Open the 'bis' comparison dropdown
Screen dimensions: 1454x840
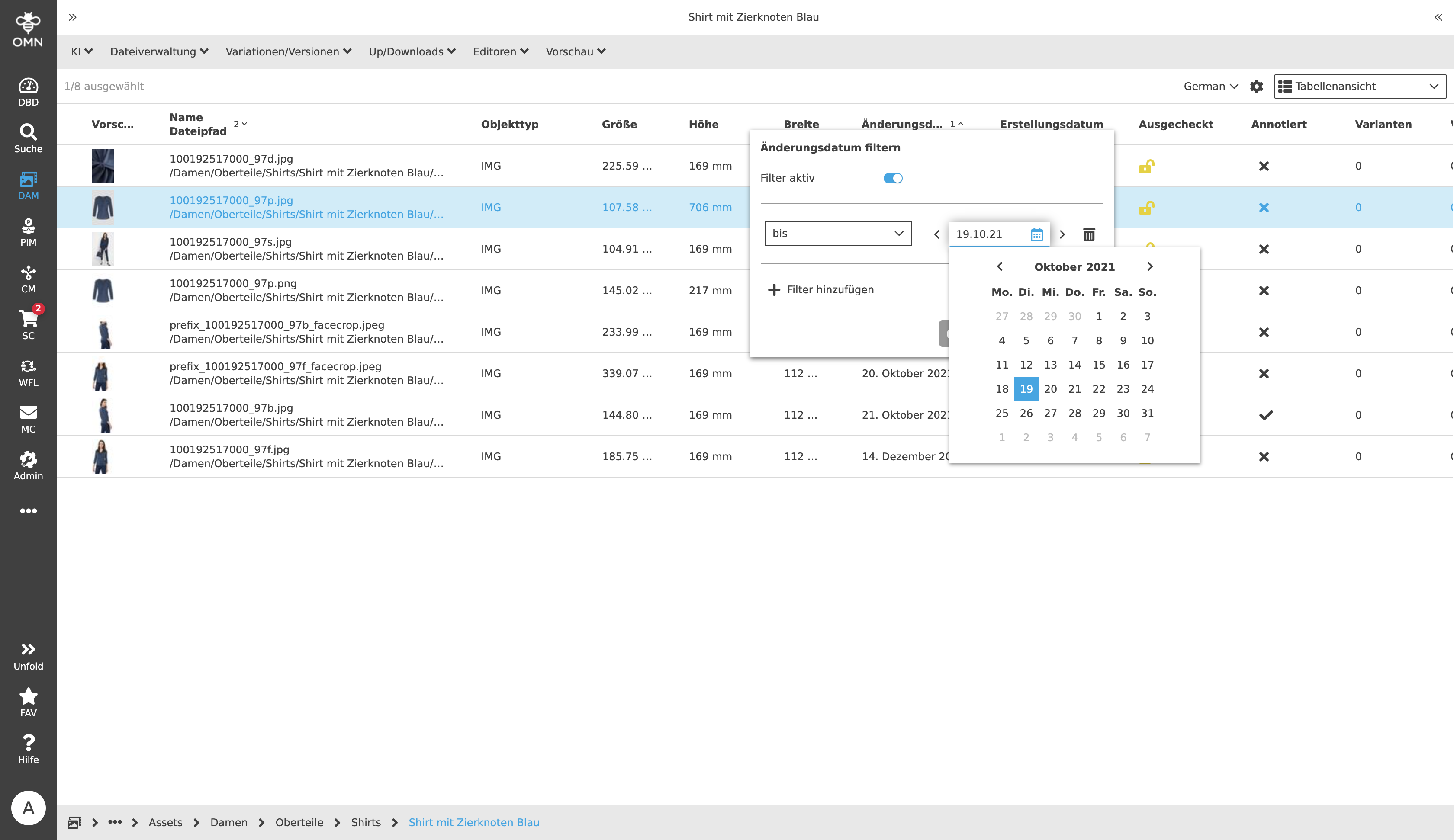[x=838, y=234]
